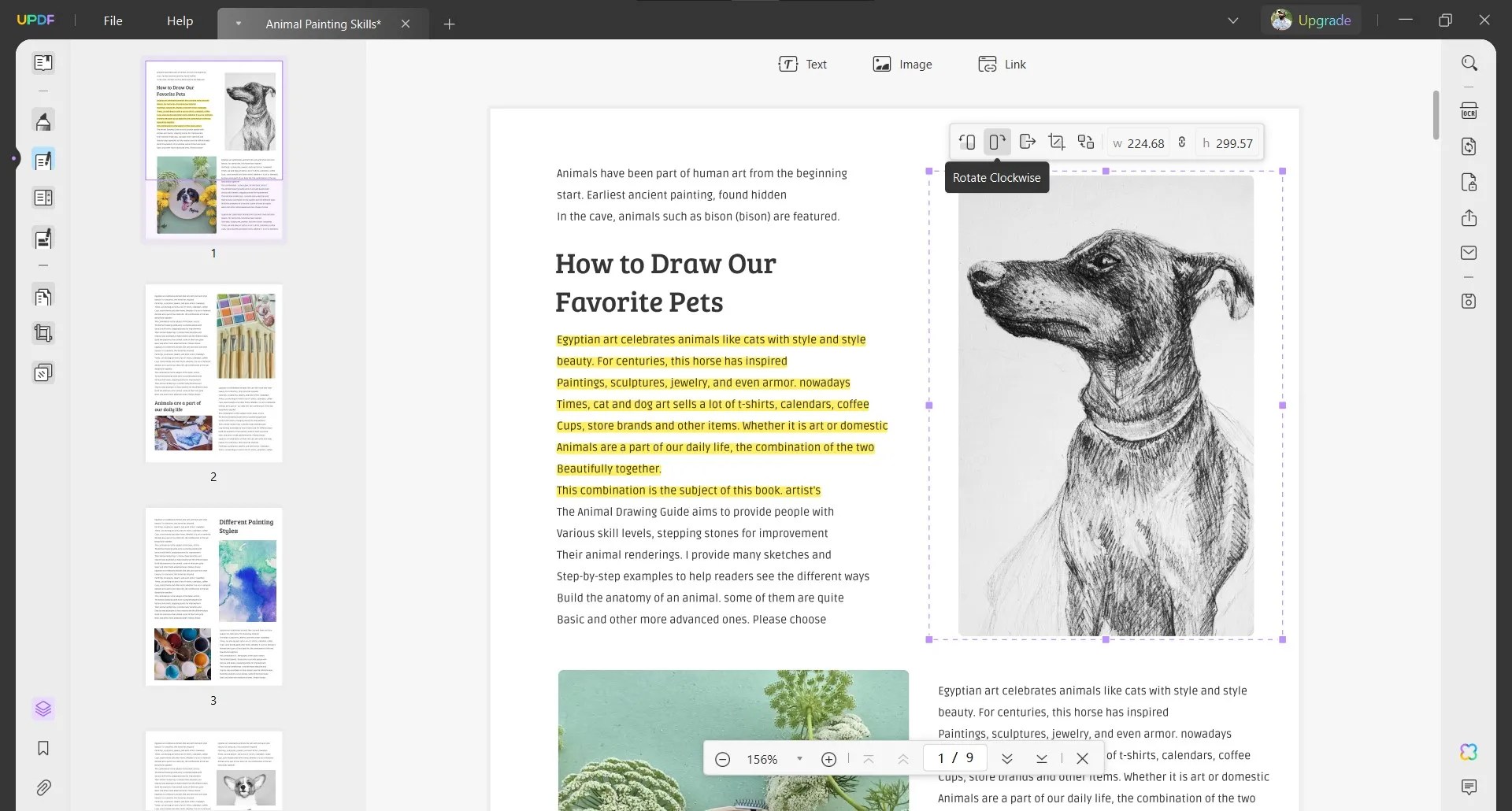Select the Link tool

point(1002,64)
